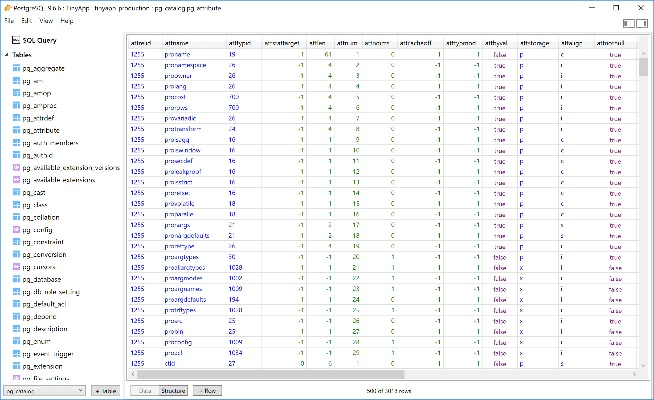Switch to the Structure view toggle
The height and width of the screenshot is (400, 654).
tap(173, 391)
